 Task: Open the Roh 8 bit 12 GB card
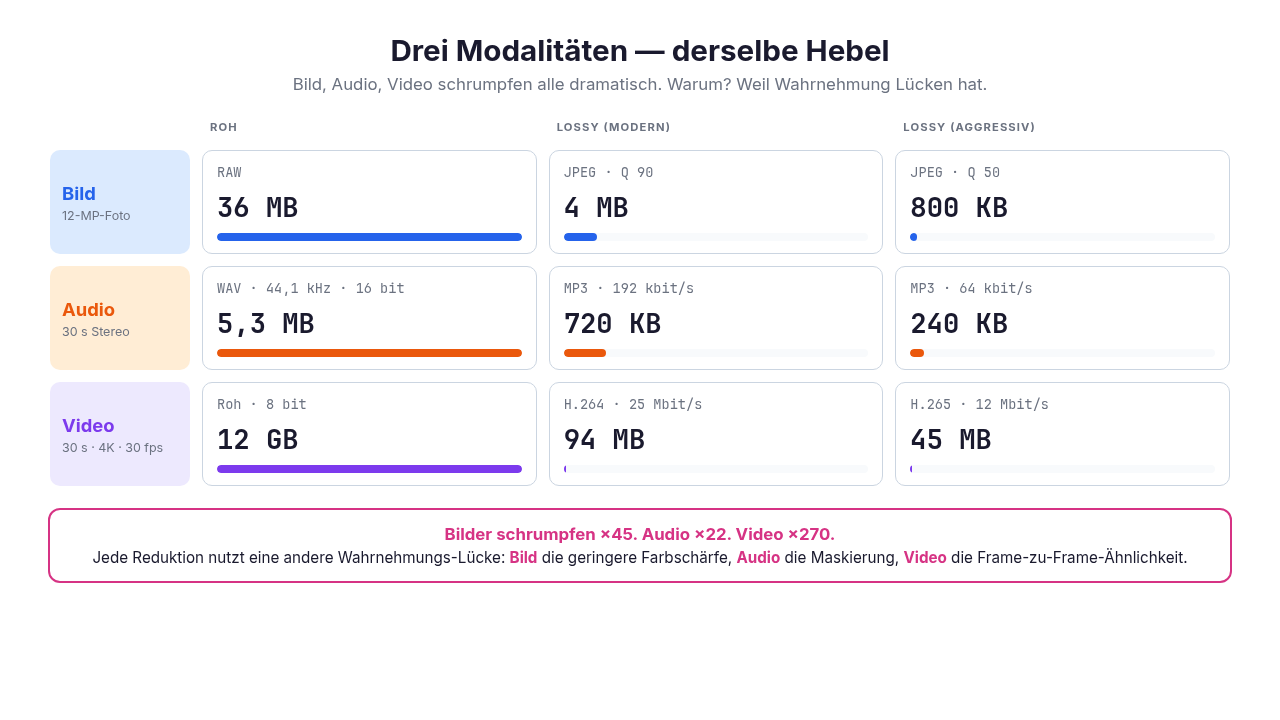click(x=369, y=434)
